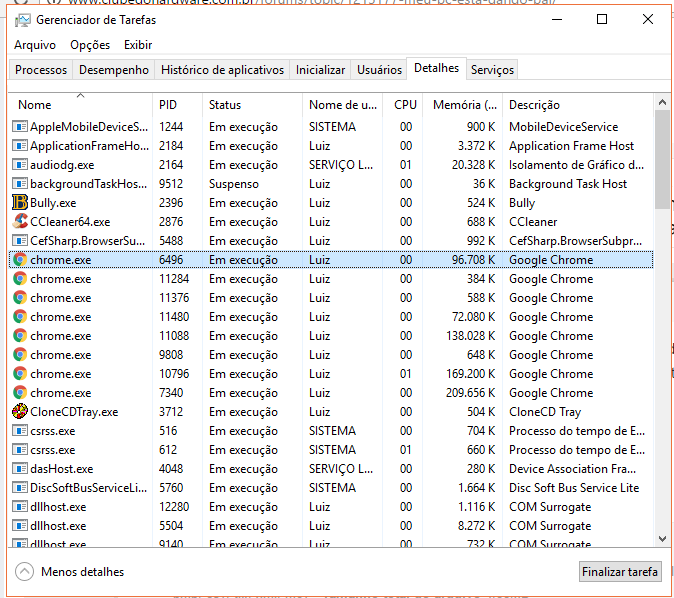The image size is (674, 598).
Task: Click the CefSharp.BrowserSubprocess icon
Action: tap(20, 240)
